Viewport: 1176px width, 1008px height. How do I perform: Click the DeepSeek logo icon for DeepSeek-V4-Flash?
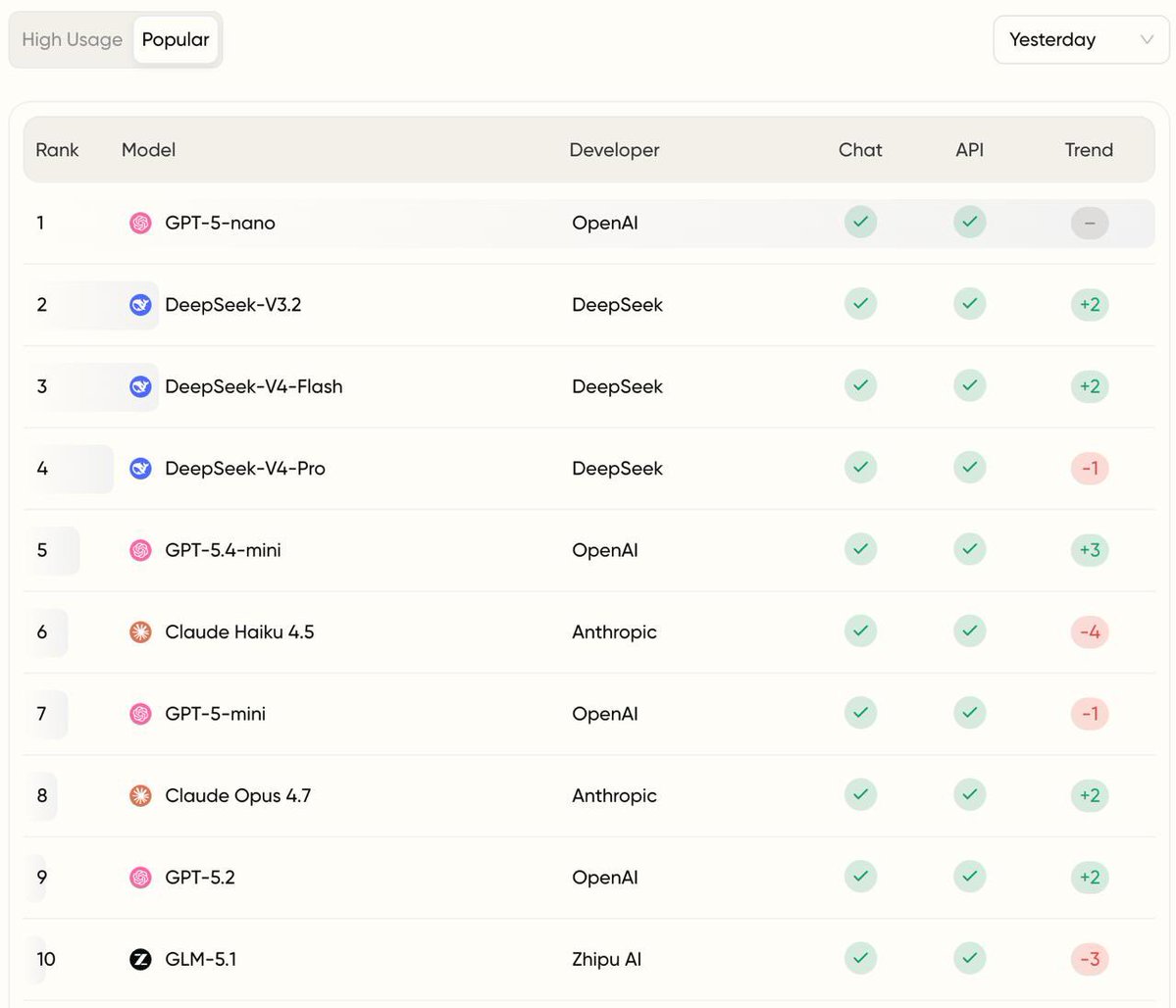[x=140, y=386]
